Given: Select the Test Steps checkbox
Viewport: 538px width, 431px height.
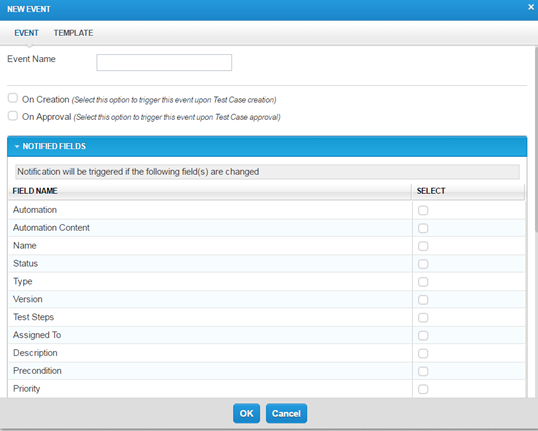Looking at the screenshot, I should pyautogui.click(x=423, y=317).
